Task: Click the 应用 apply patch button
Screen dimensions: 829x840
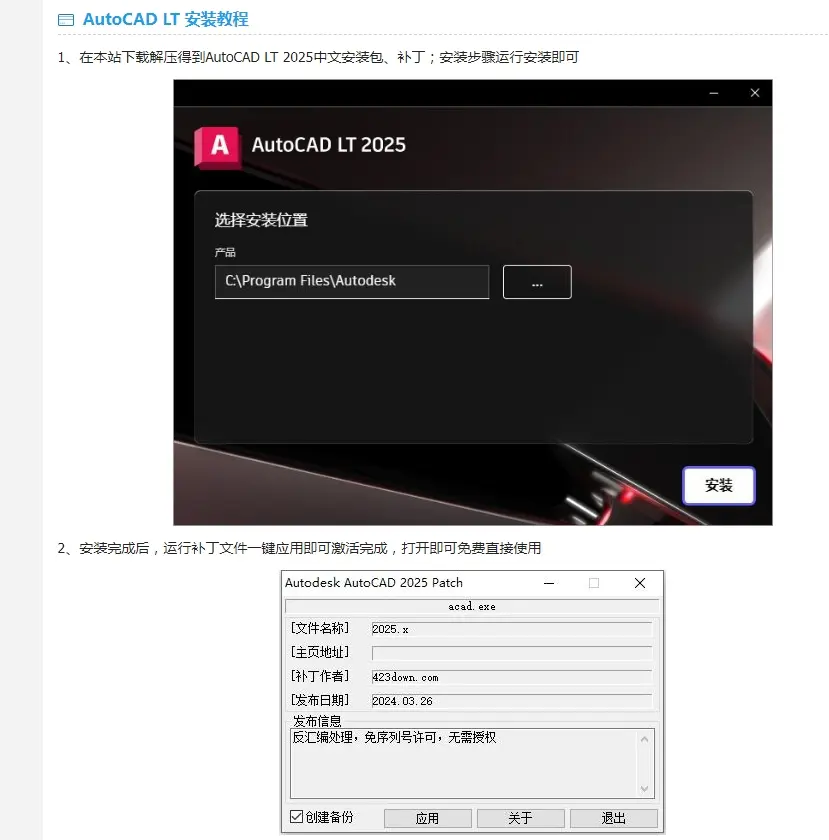Action: 428,818
